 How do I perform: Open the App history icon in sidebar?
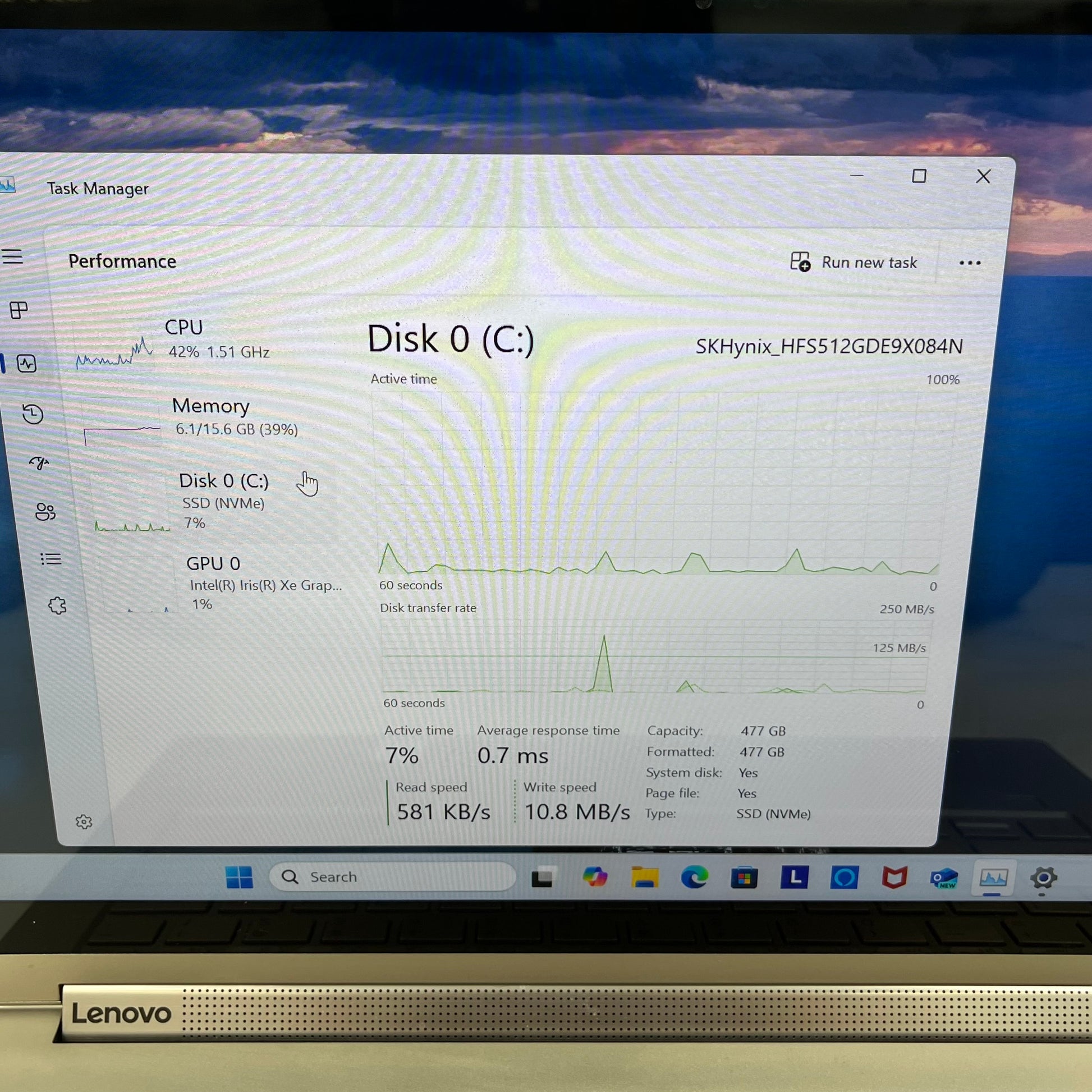(x=33, y=414)
